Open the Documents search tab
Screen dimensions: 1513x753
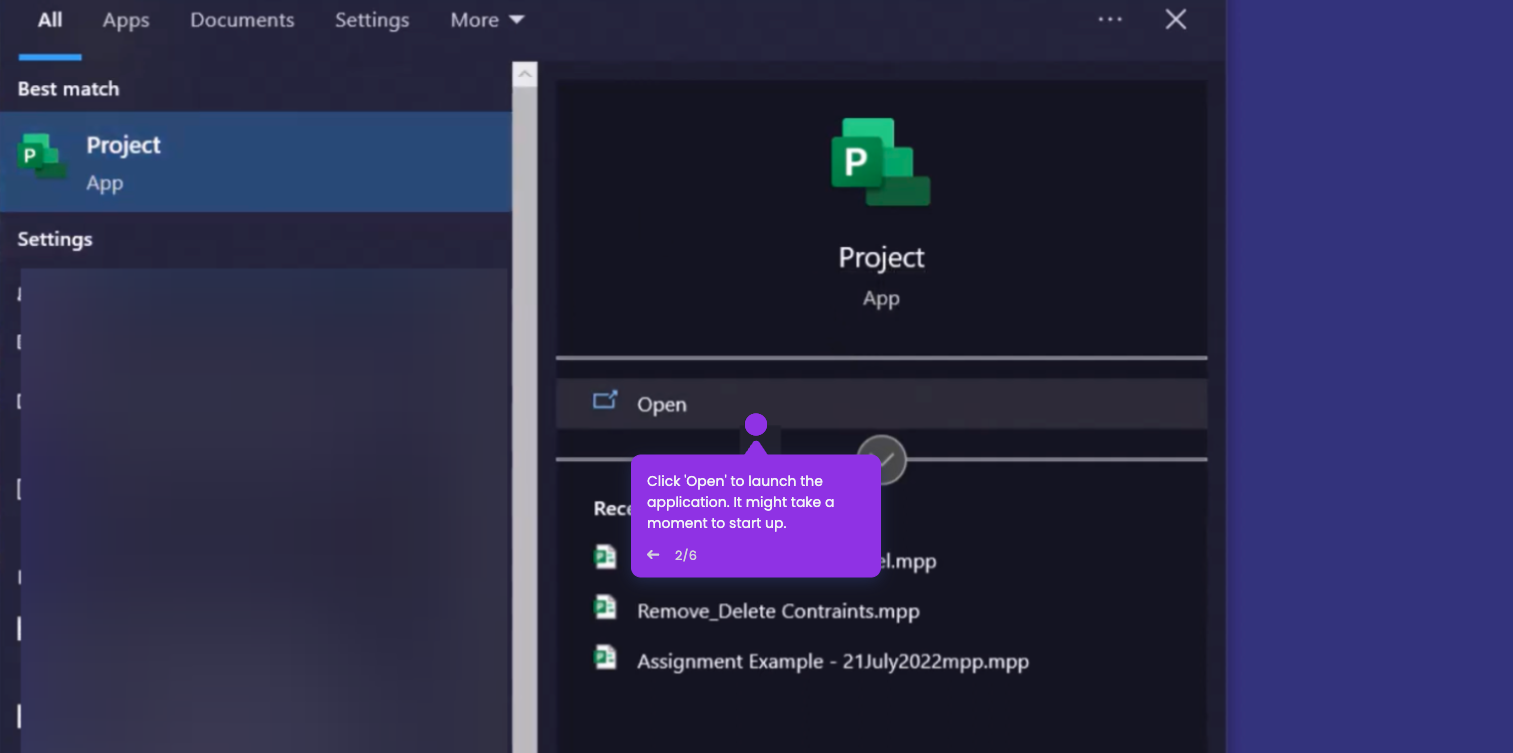click(242, 20)
